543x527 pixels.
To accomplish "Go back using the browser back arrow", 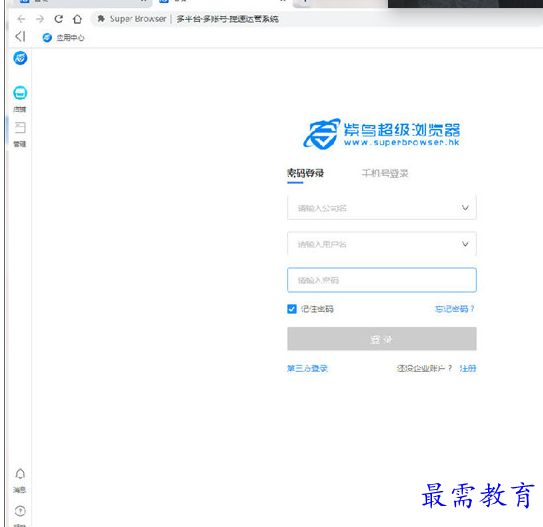I will pyautogui.click(x=21, y=19).
